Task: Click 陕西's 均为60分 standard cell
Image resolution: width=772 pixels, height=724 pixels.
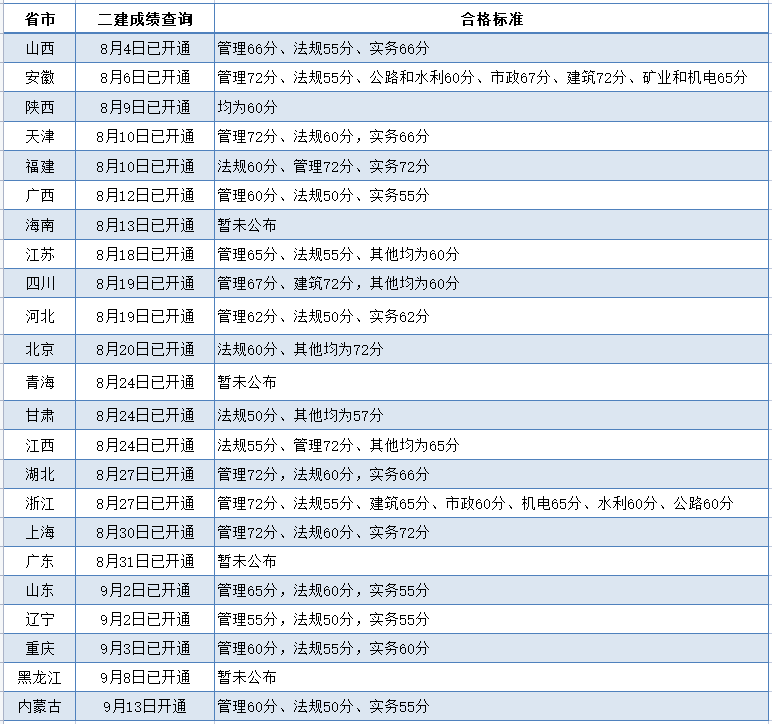Action: [x=247, y=107]
